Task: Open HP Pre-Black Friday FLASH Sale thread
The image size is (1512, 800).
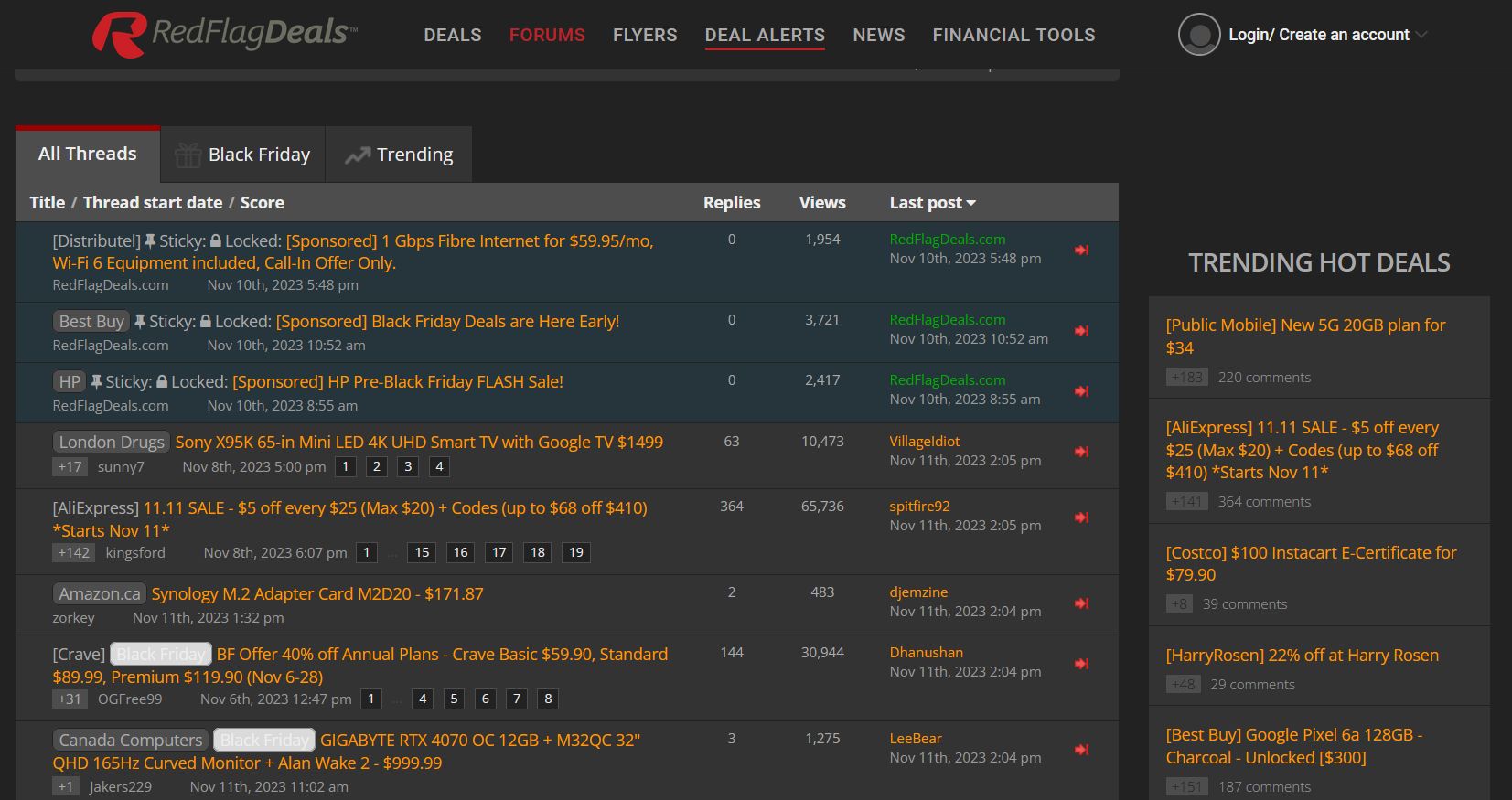Action: click(x=398, y=382)
